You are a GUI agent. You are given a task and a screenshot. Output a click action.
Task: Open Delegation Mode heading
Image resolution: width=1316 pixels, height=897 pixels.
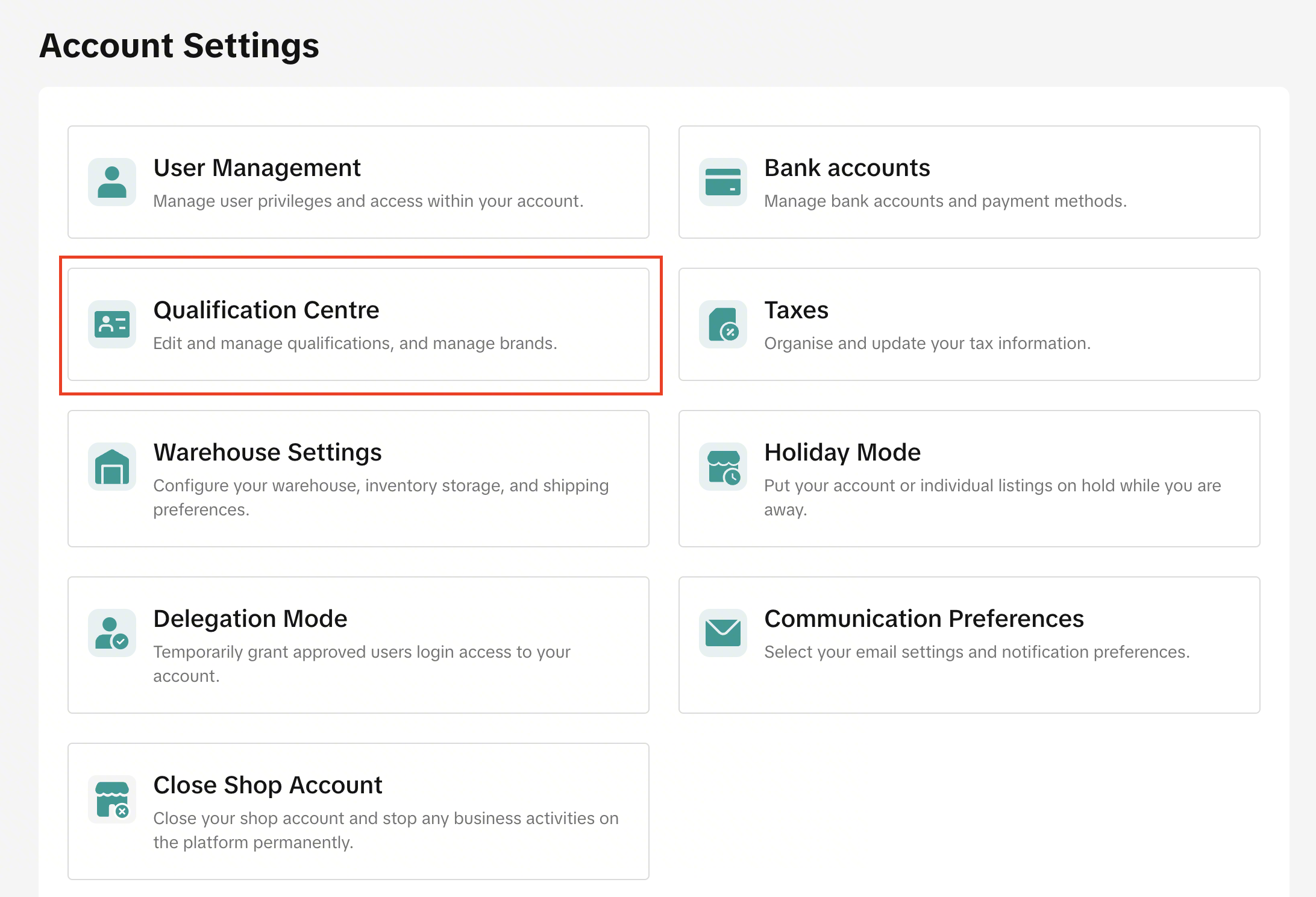[250, 618]
